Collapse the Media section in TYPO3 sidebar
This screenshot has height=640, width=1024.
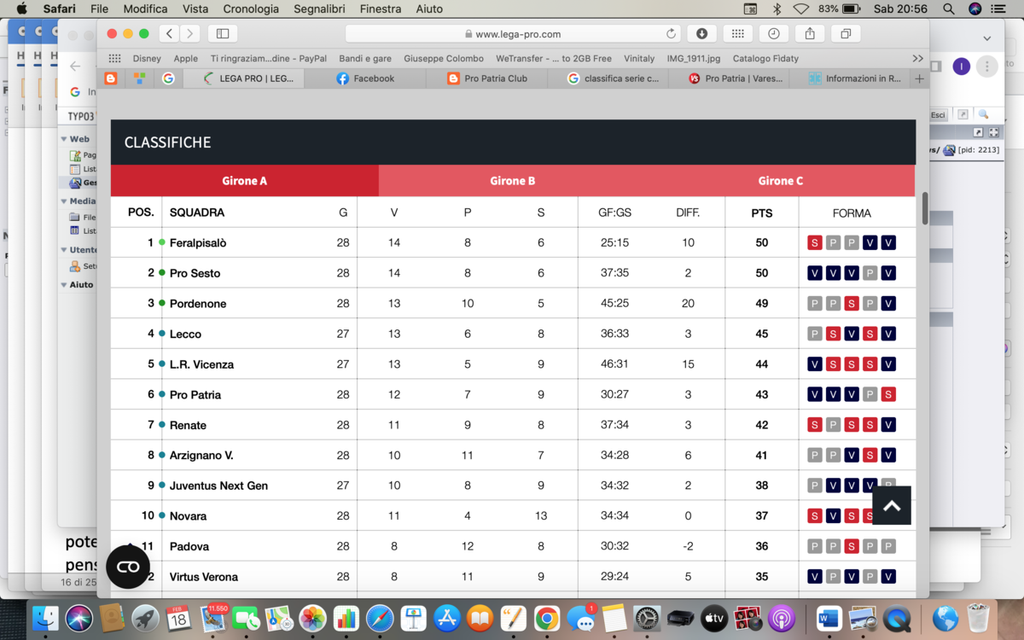[64, 201]
